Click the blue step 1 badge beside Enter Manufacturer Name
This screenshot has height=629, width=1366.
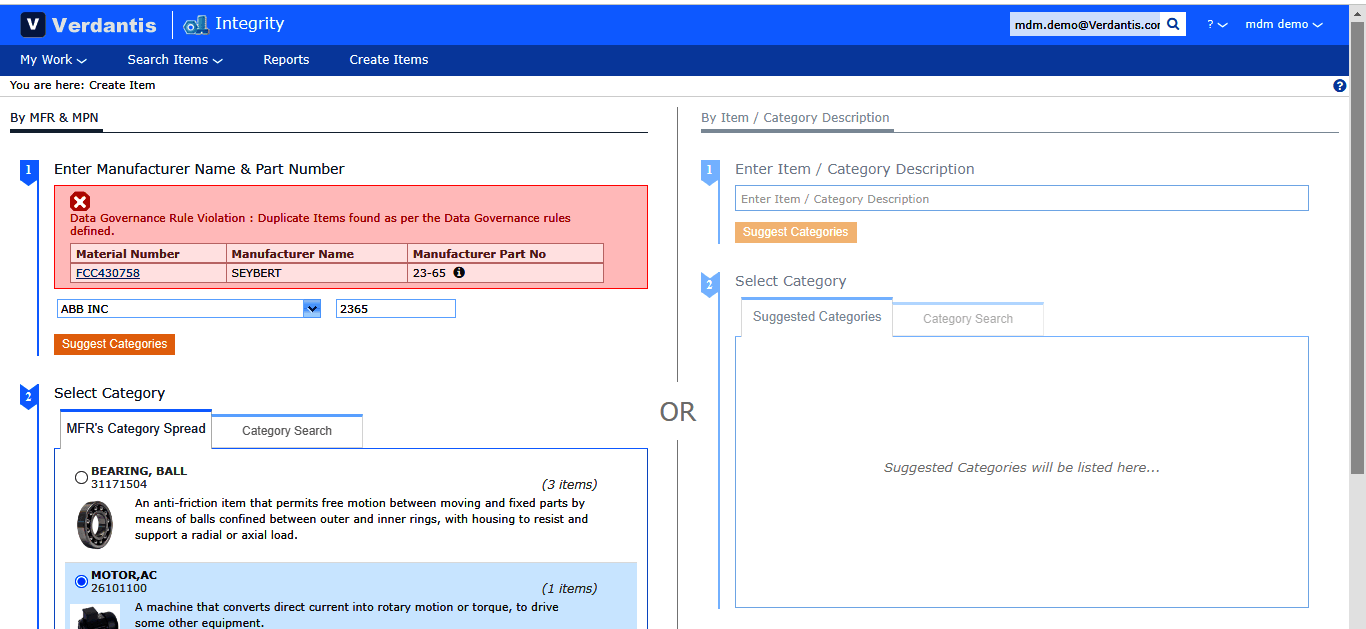27,171
